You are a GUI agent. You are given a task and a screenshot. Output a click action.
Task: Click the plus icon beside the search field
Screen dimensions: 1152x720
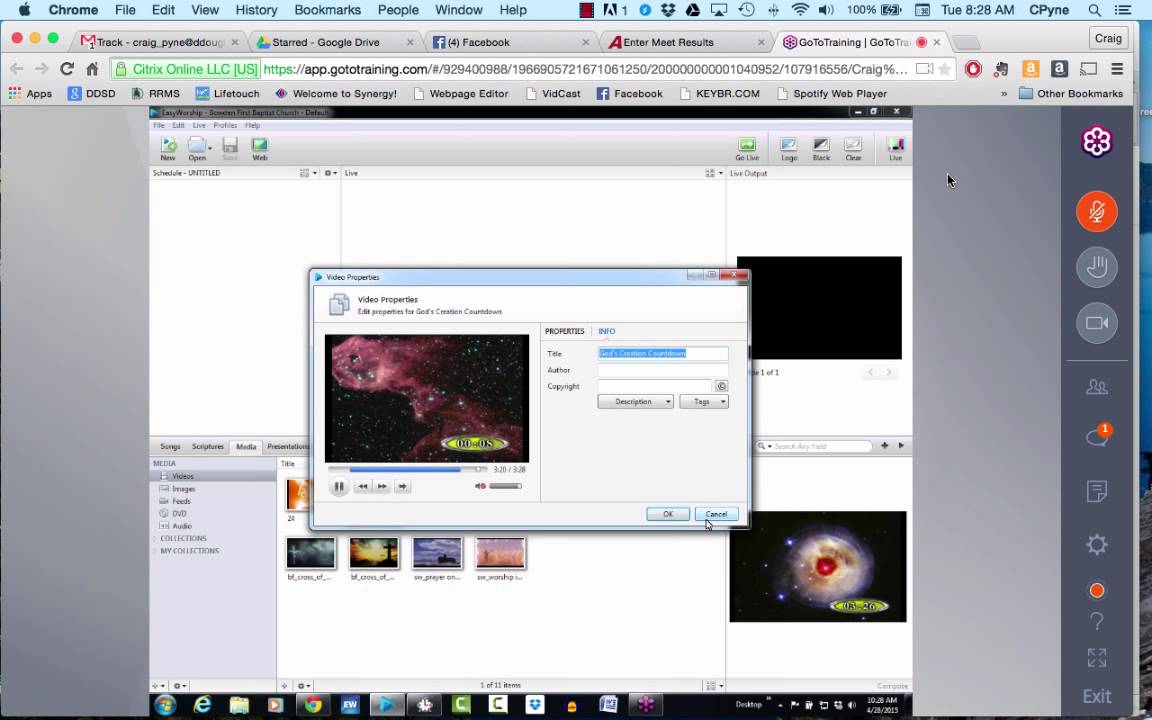coord(885,446)
